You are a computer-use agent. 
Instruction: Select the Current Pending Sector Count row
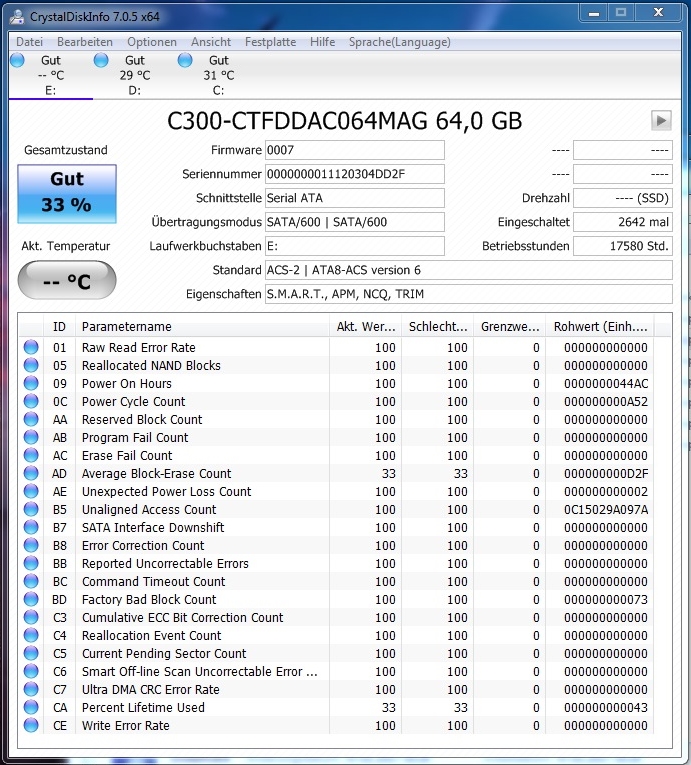[337, 653]
